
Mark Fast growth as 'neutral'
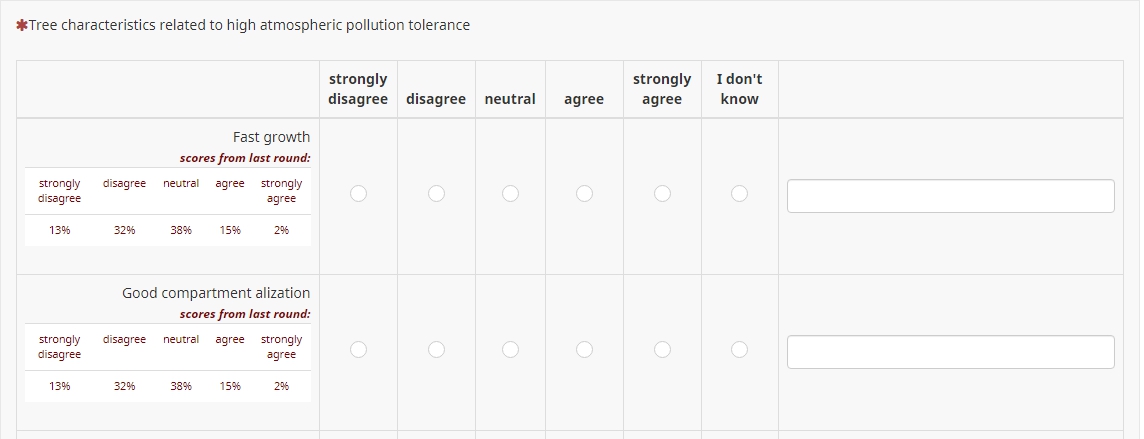510,194
